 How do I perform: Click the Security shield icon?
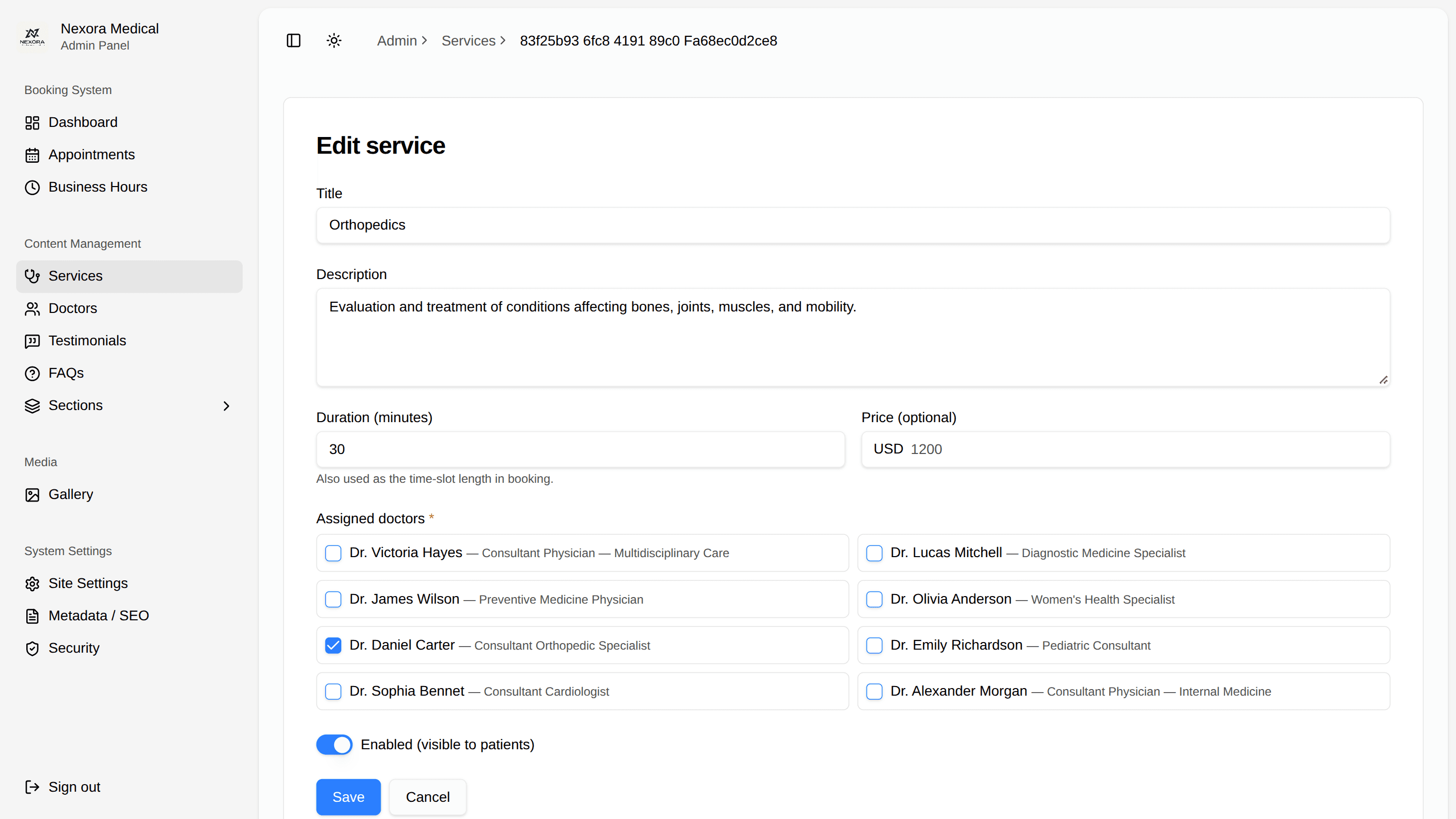32,648
